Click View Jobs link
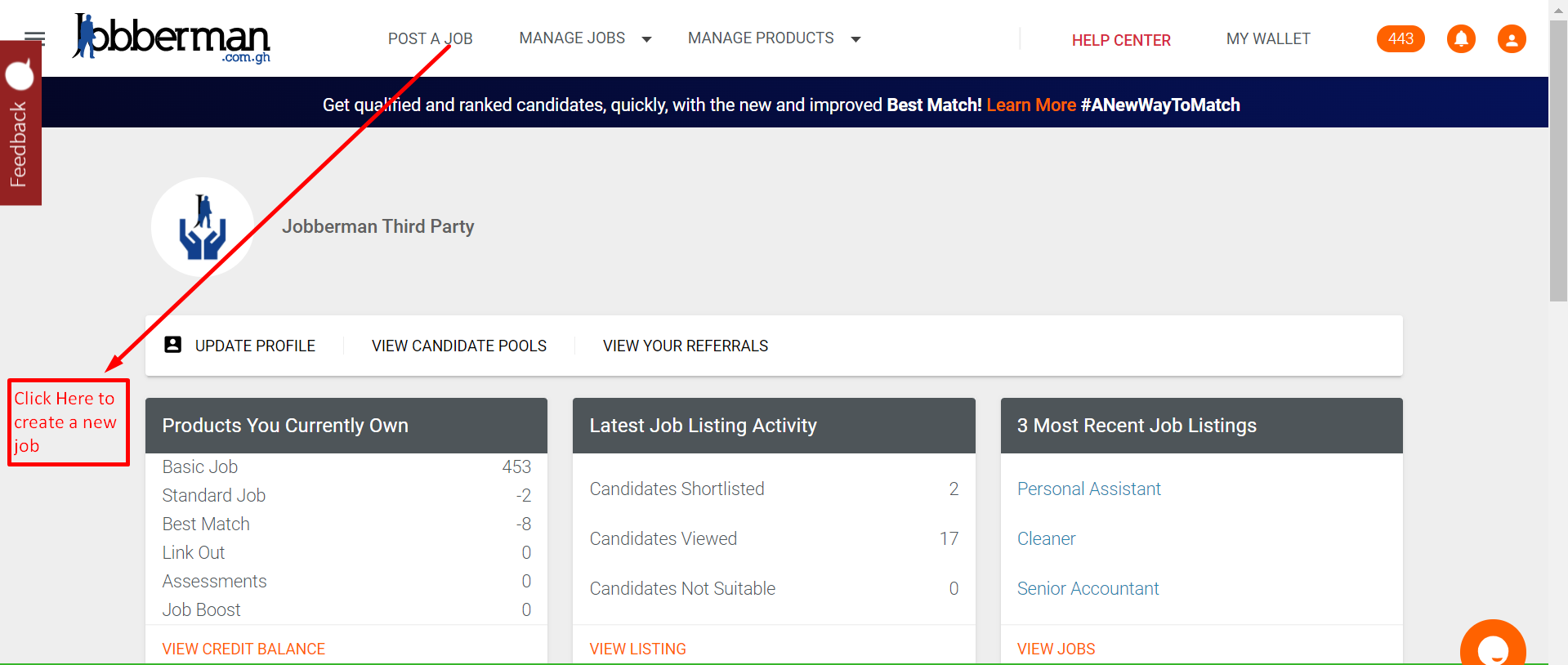1568x665 pixels. click(1057, 649)
